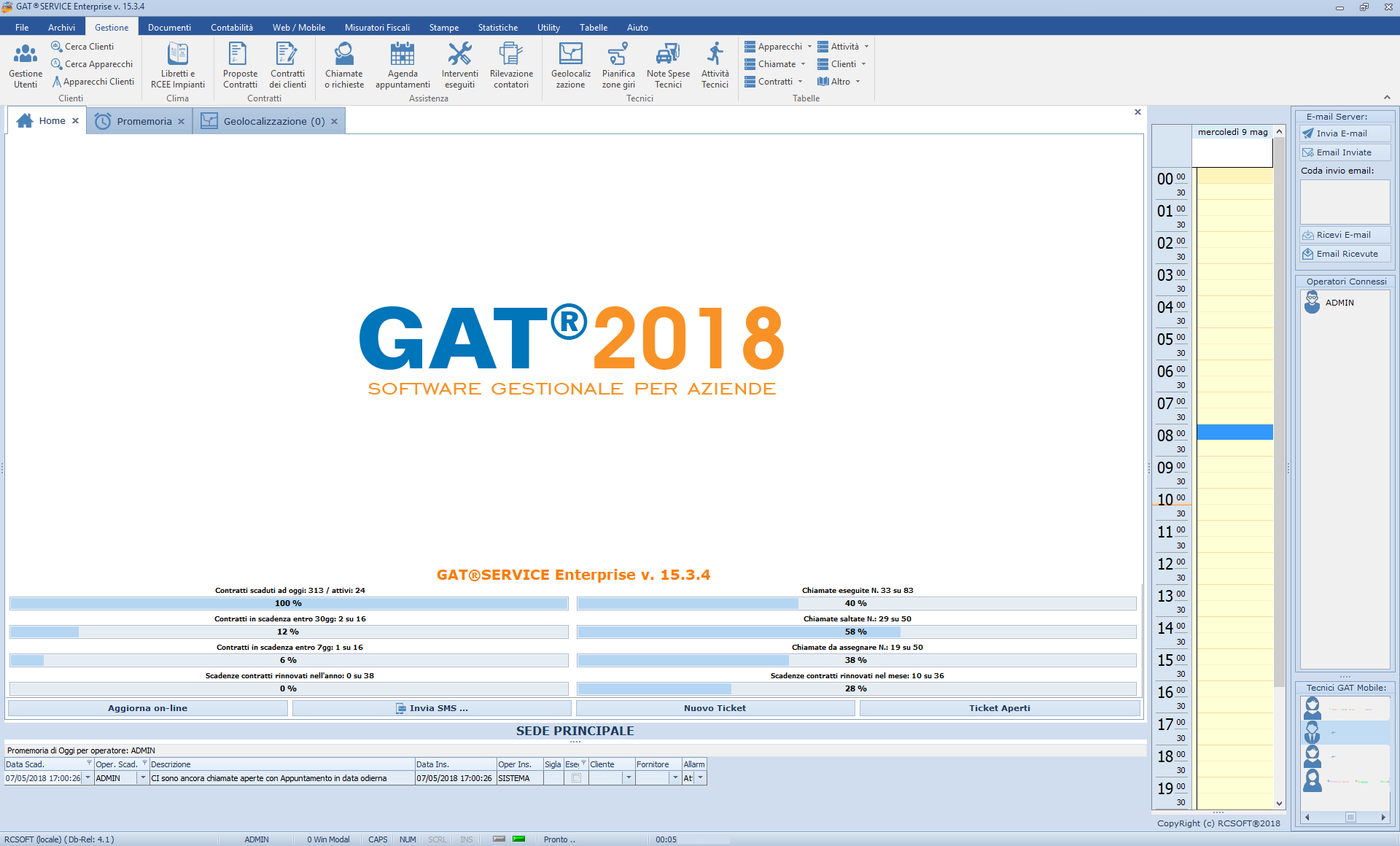Collapse the ribbon arrow
Screen dimensions: 1400x846
pos(1387,98)
